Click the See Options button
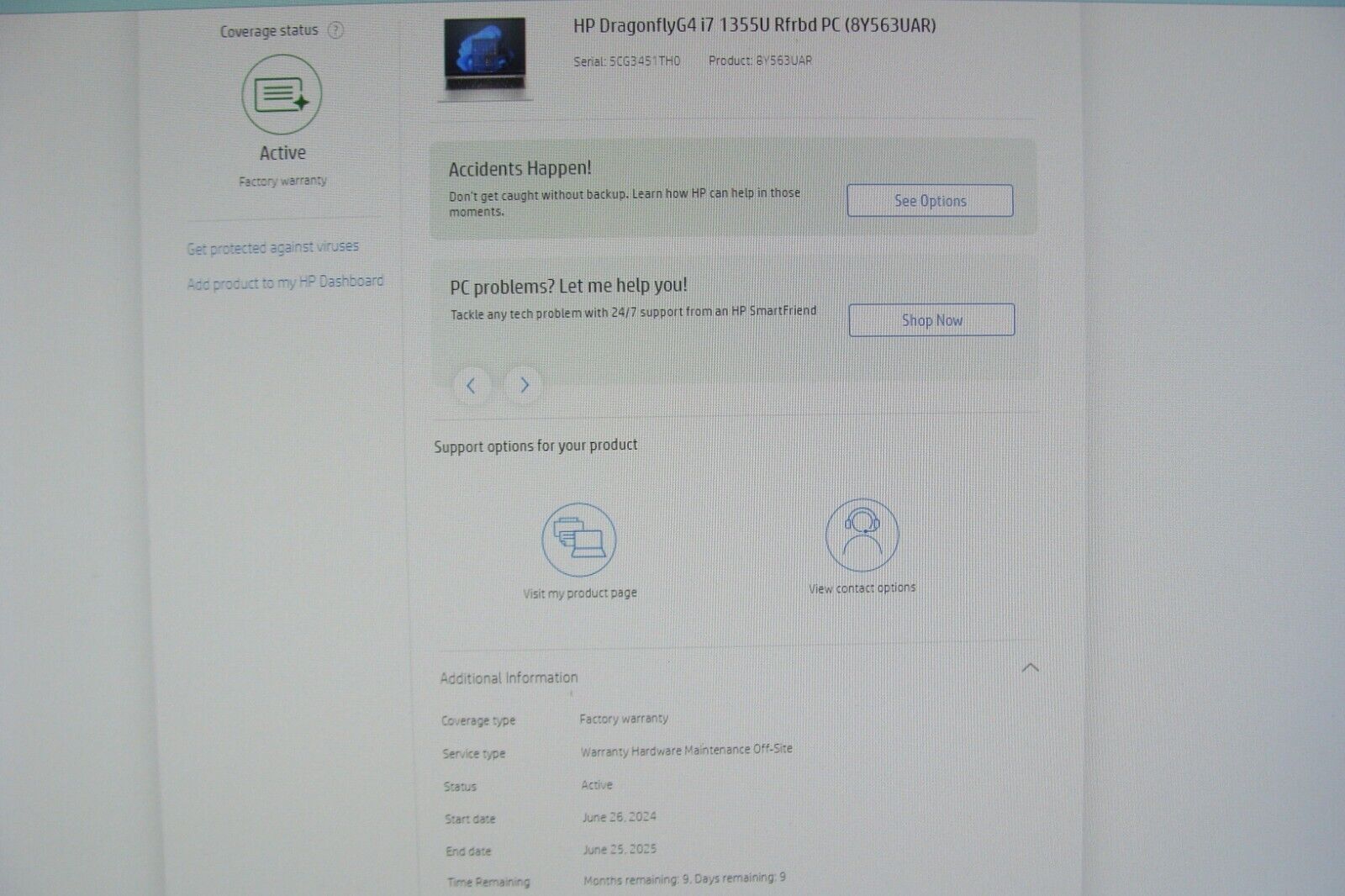 pyautogui.click(x=930, y=201)
